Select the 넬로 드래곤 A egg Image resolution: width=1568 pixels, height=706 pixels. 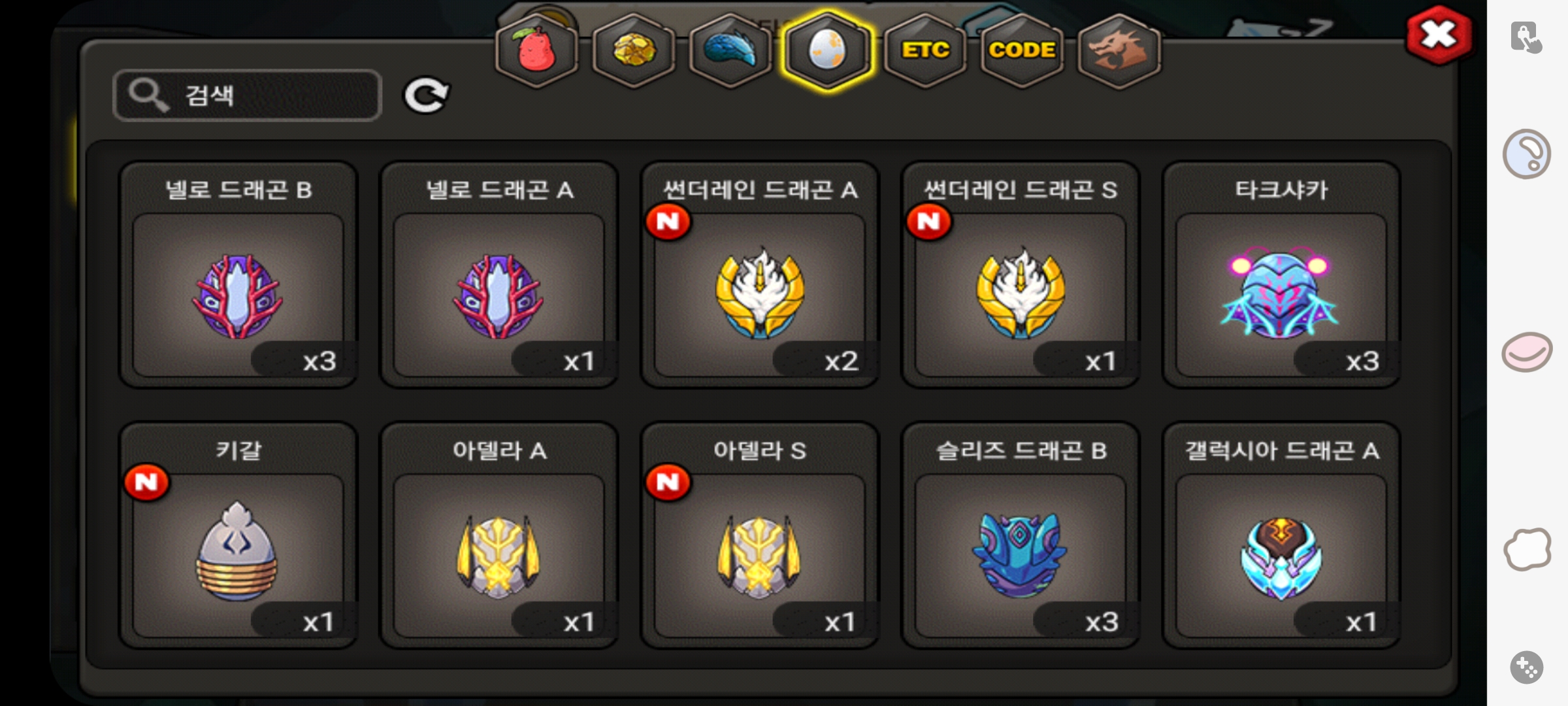(499, 275)
